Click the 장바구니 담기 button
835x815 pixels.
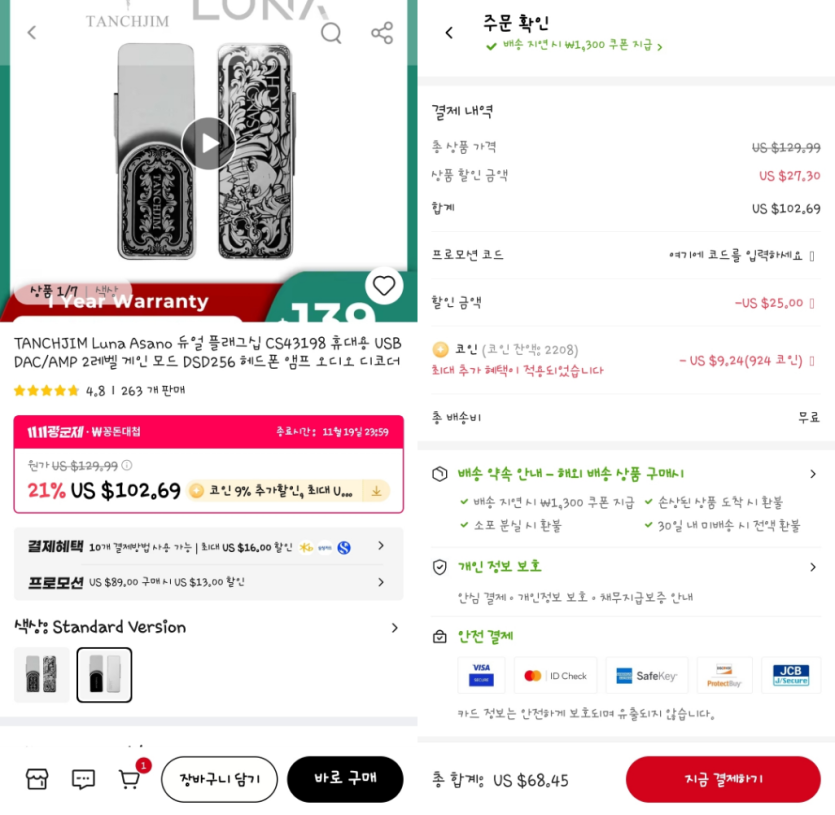point(219,779)
